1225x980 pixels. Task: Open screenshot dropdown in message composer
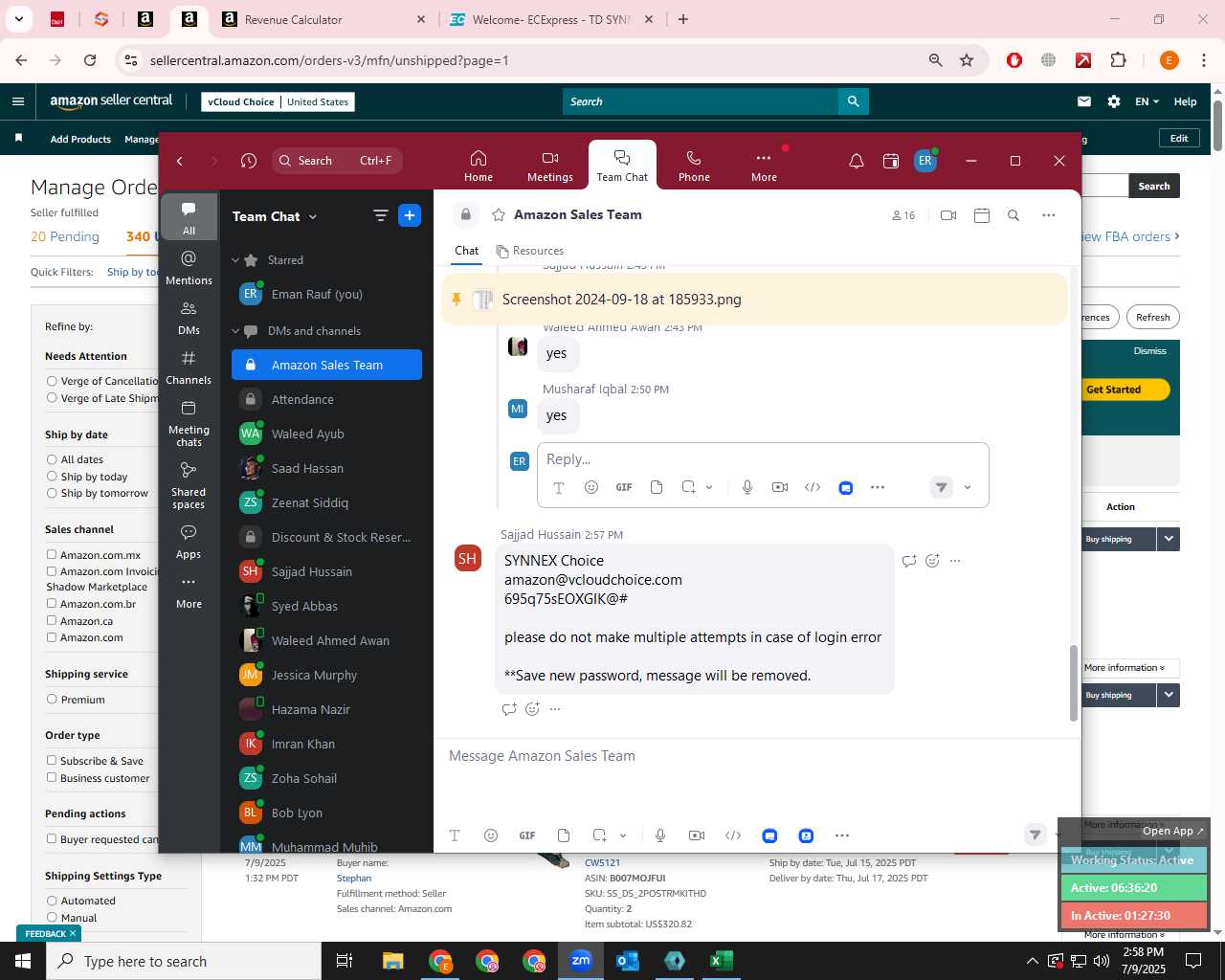click(623, 835)
